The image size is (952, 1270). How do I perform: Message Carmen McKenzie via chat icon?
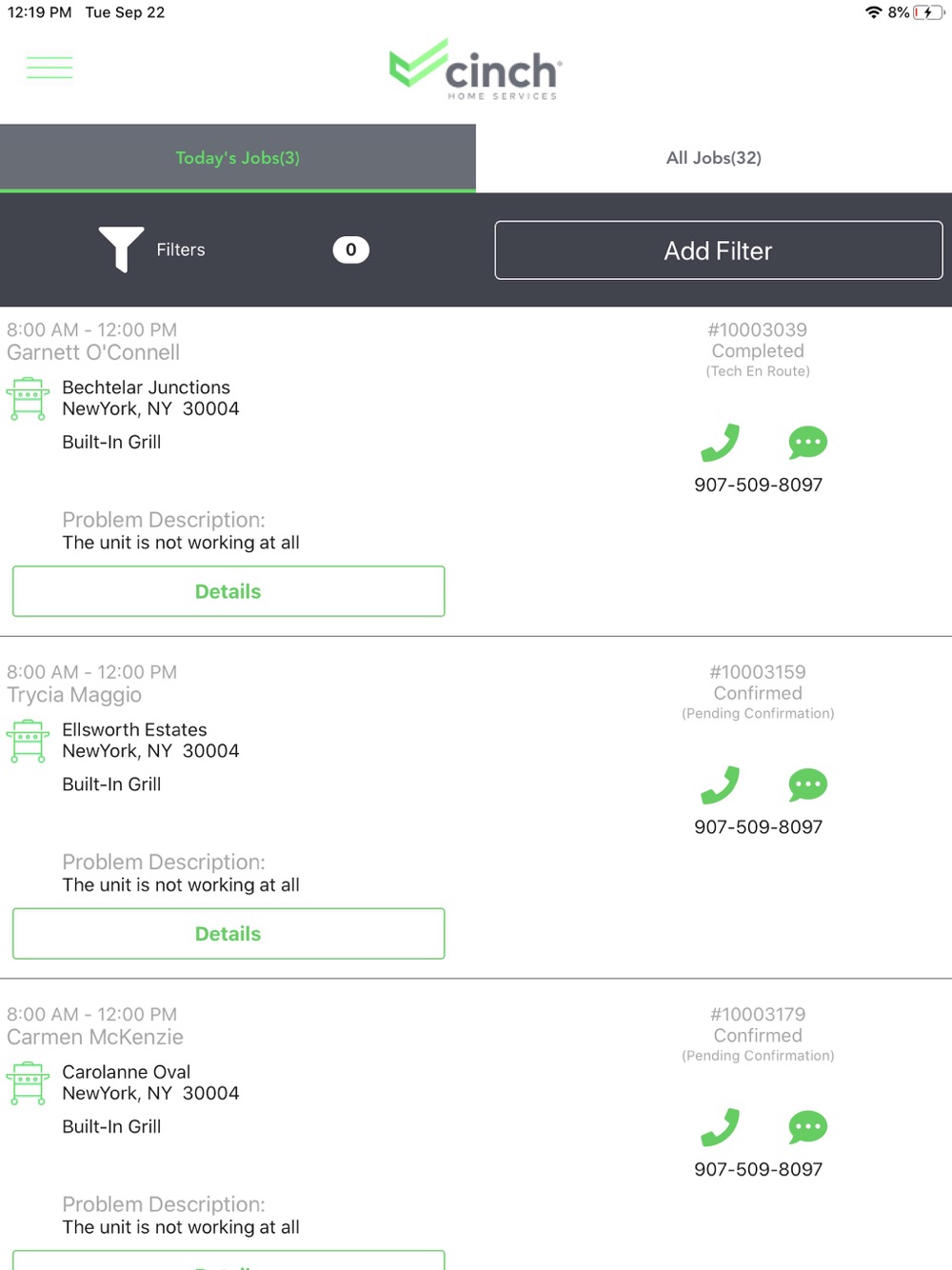click(807, 1127)
